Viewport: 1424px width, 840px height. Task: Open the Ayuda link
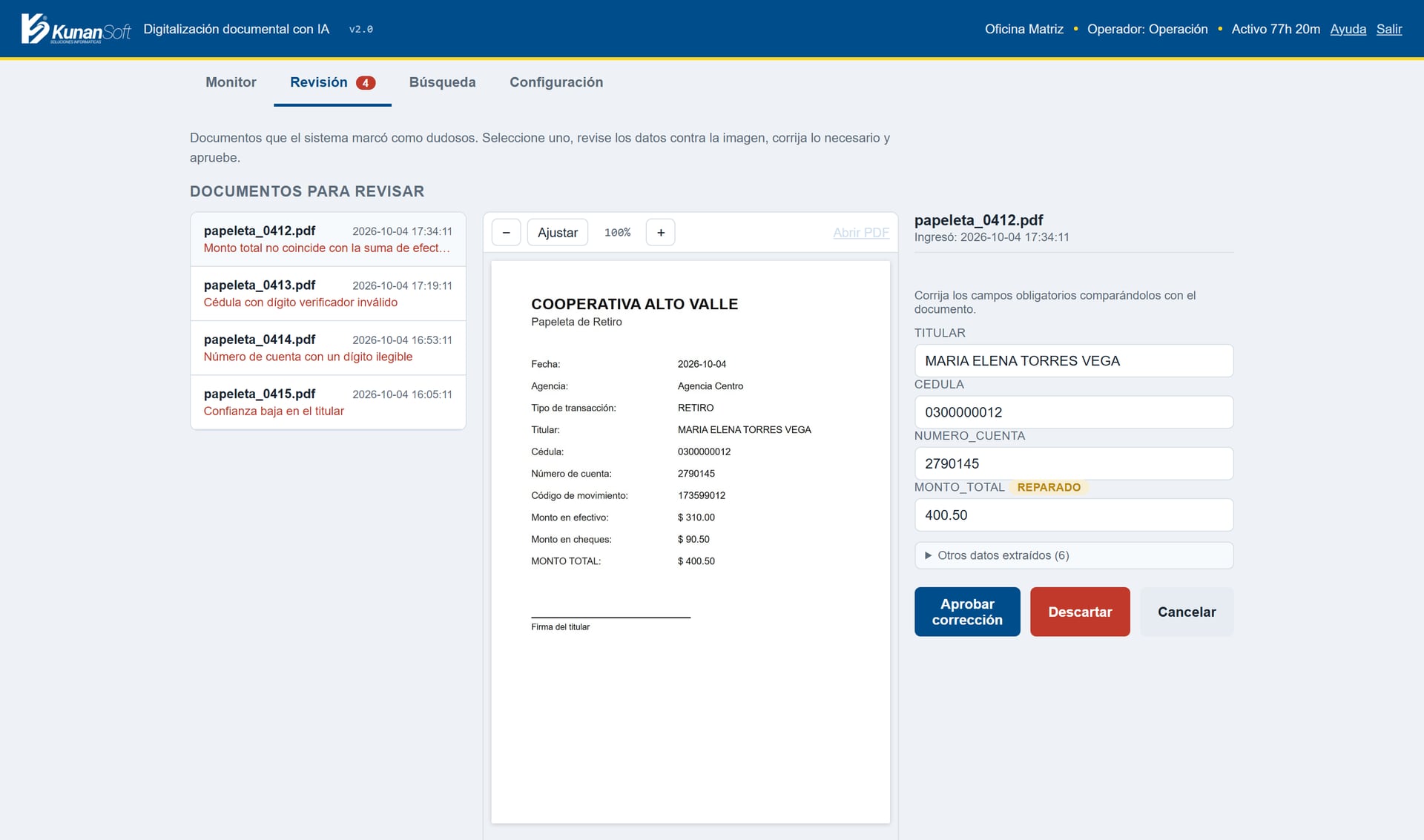point(1348,29)
